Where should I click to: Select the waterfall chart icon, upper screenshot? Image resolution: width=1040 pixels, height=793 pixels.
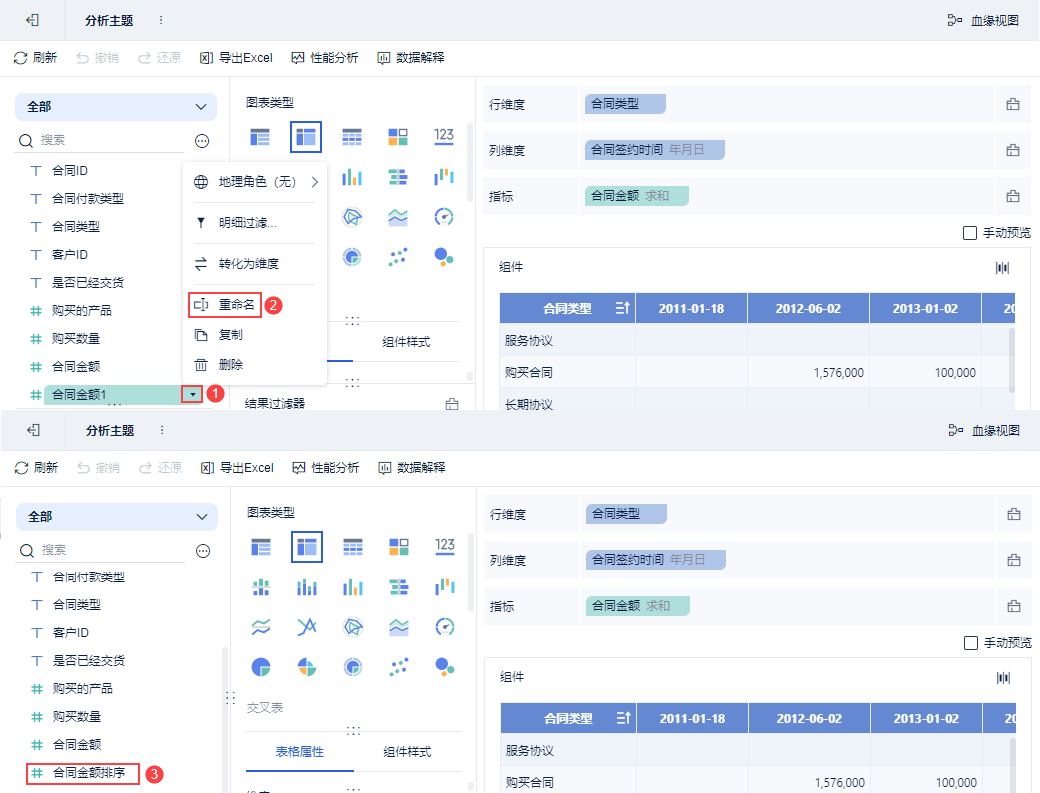444,177
